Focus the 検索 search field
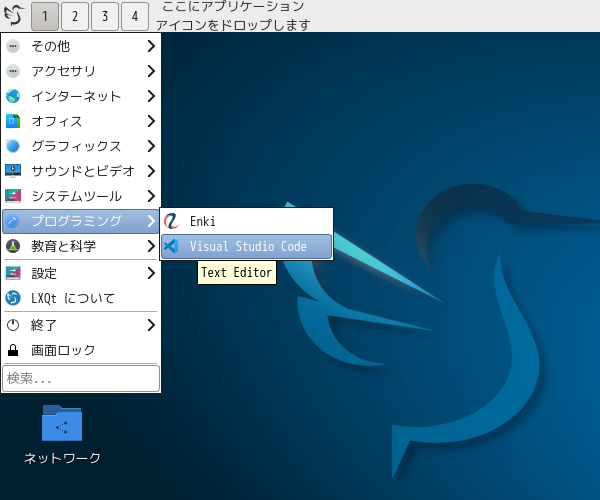 click(x=81, y=379)
